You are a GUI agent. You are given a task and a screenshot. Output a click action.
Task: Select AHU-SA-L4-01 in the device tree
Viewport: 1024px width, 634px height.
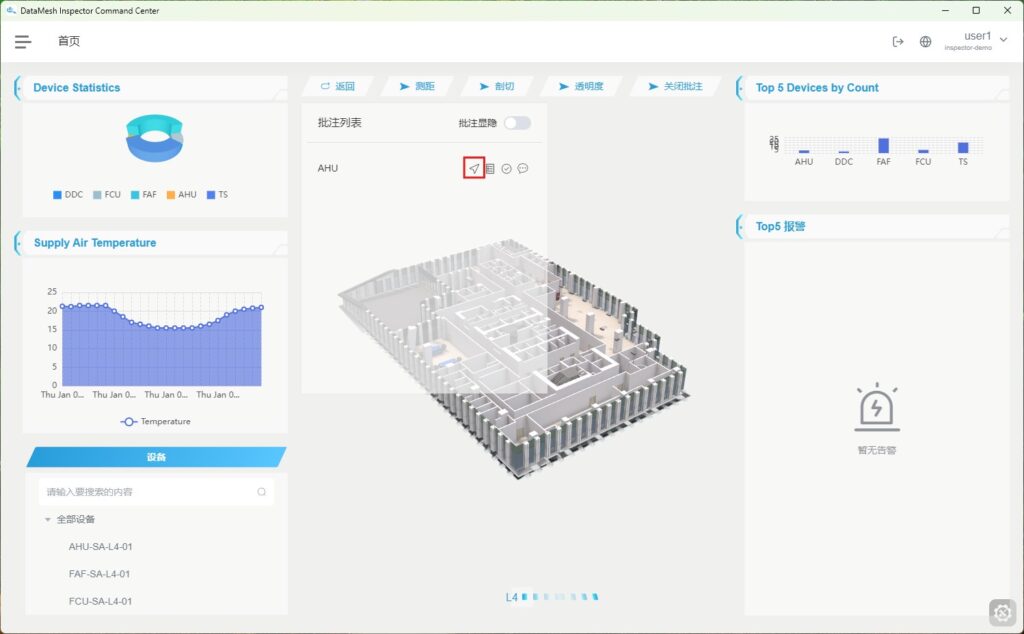(100, 547)
